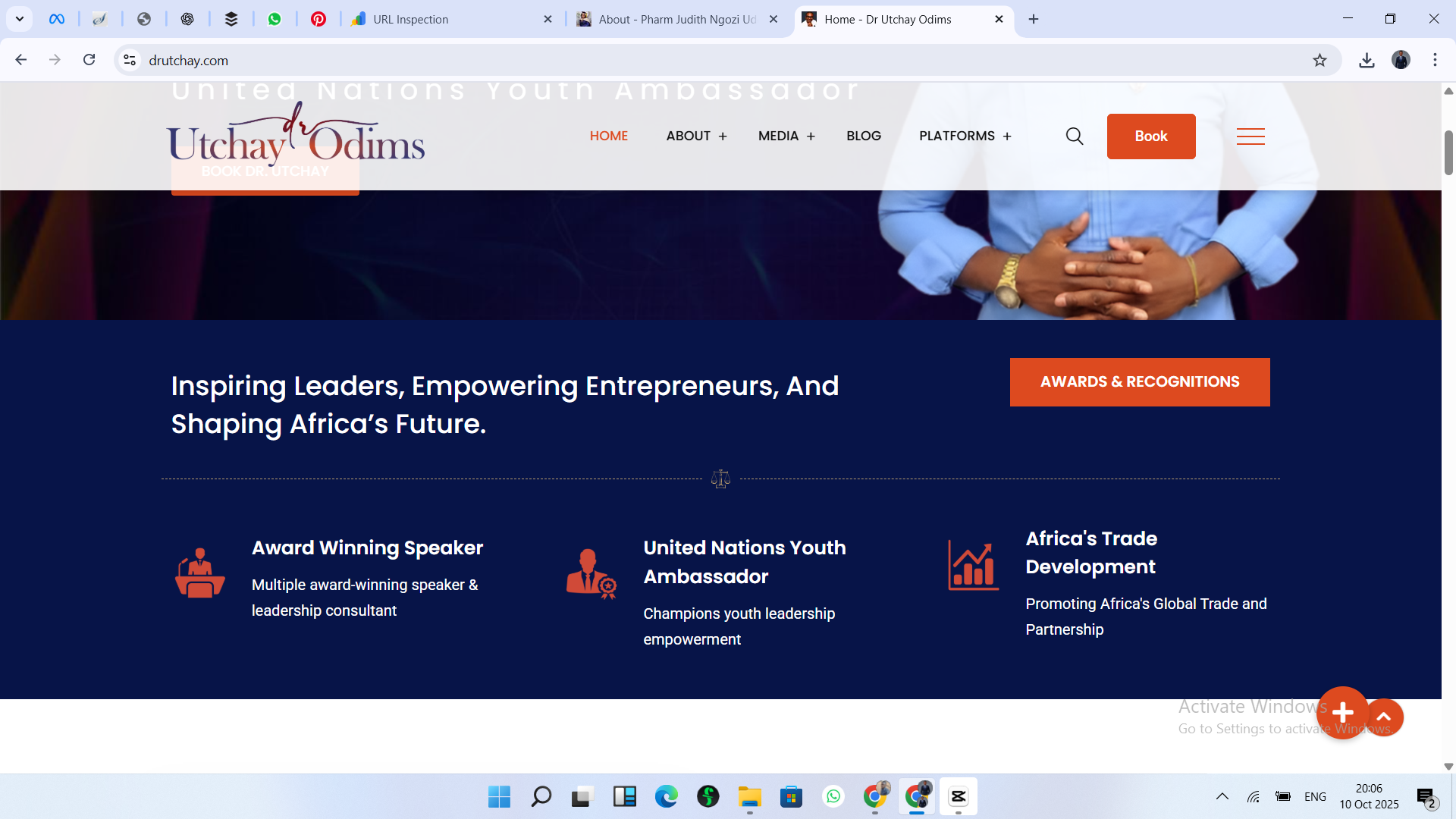
Task: Click the orange Book button
Action: 1151,136
